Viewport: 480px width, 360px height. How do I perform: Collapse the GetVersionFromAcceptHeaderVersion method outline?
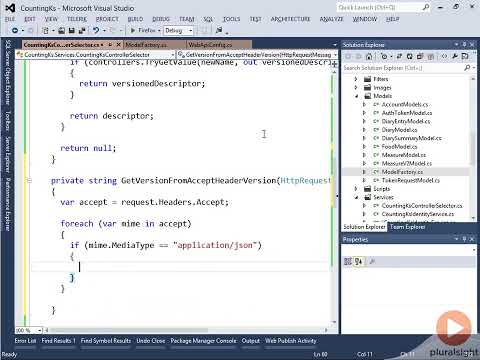(x=29, y=180)
